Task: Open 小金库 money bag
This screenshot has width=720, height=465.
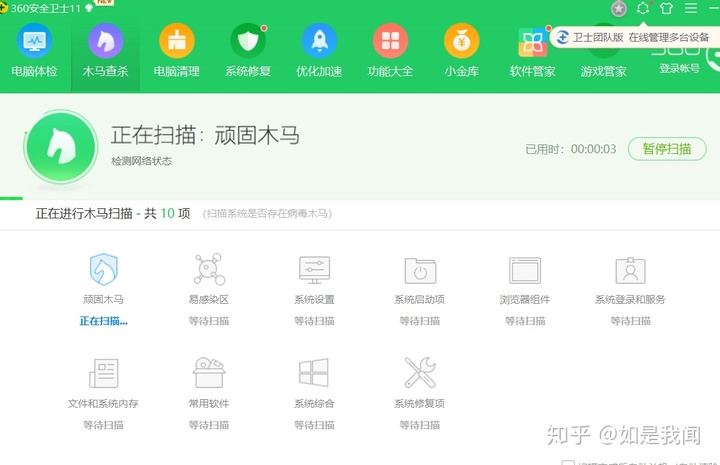Action: [x=461, y=50]
